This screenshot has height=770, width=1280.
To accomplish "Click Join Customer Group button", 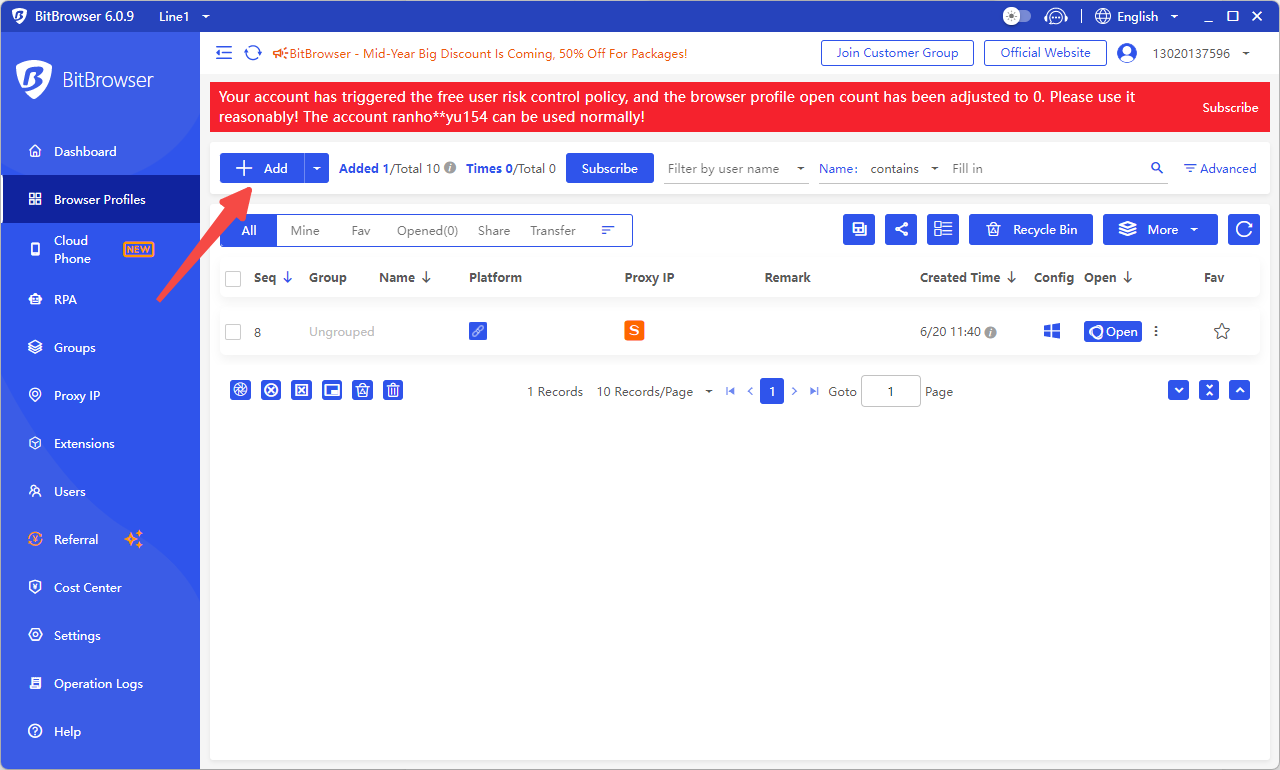I will 897,53.
